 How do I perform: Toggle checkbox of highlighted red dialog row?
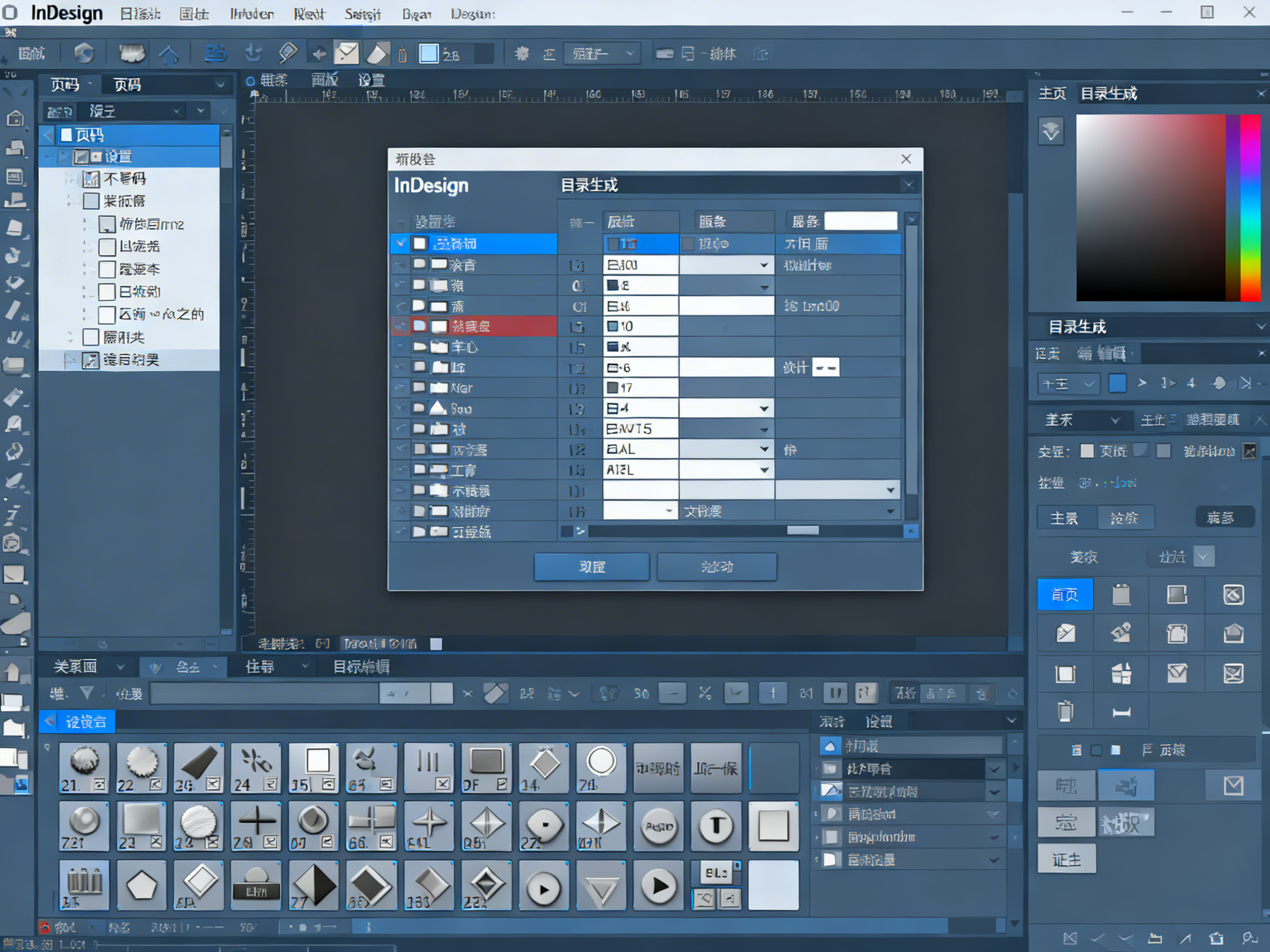419,326
